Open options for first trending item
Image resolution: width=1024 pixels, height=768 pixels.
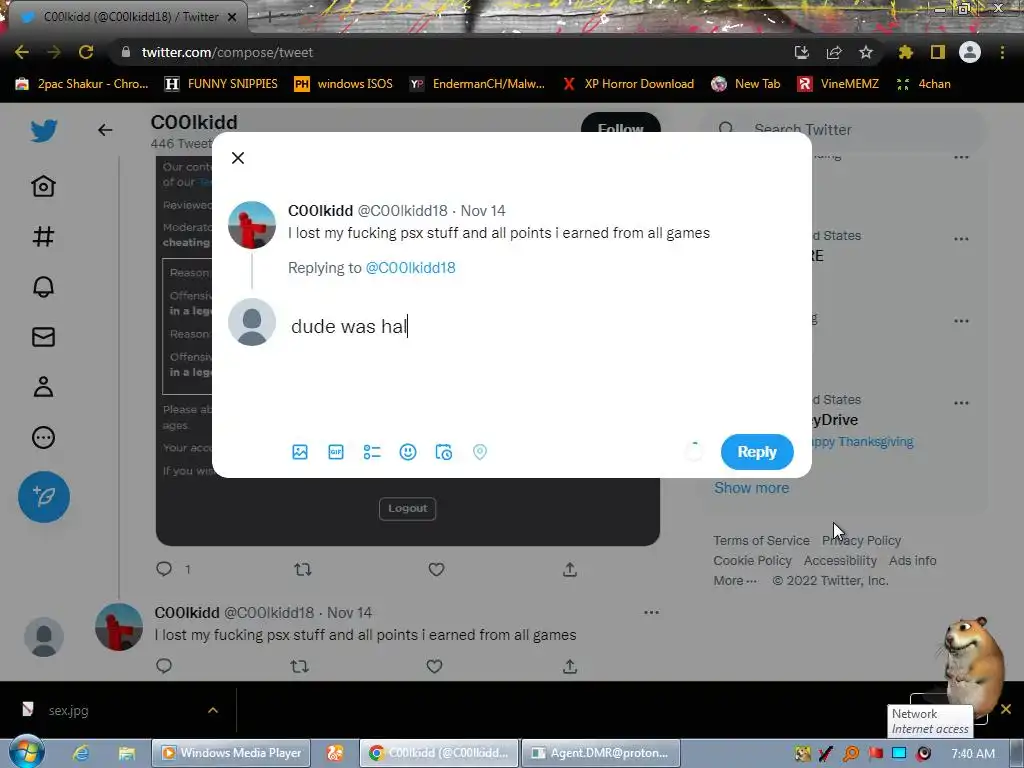961,157
